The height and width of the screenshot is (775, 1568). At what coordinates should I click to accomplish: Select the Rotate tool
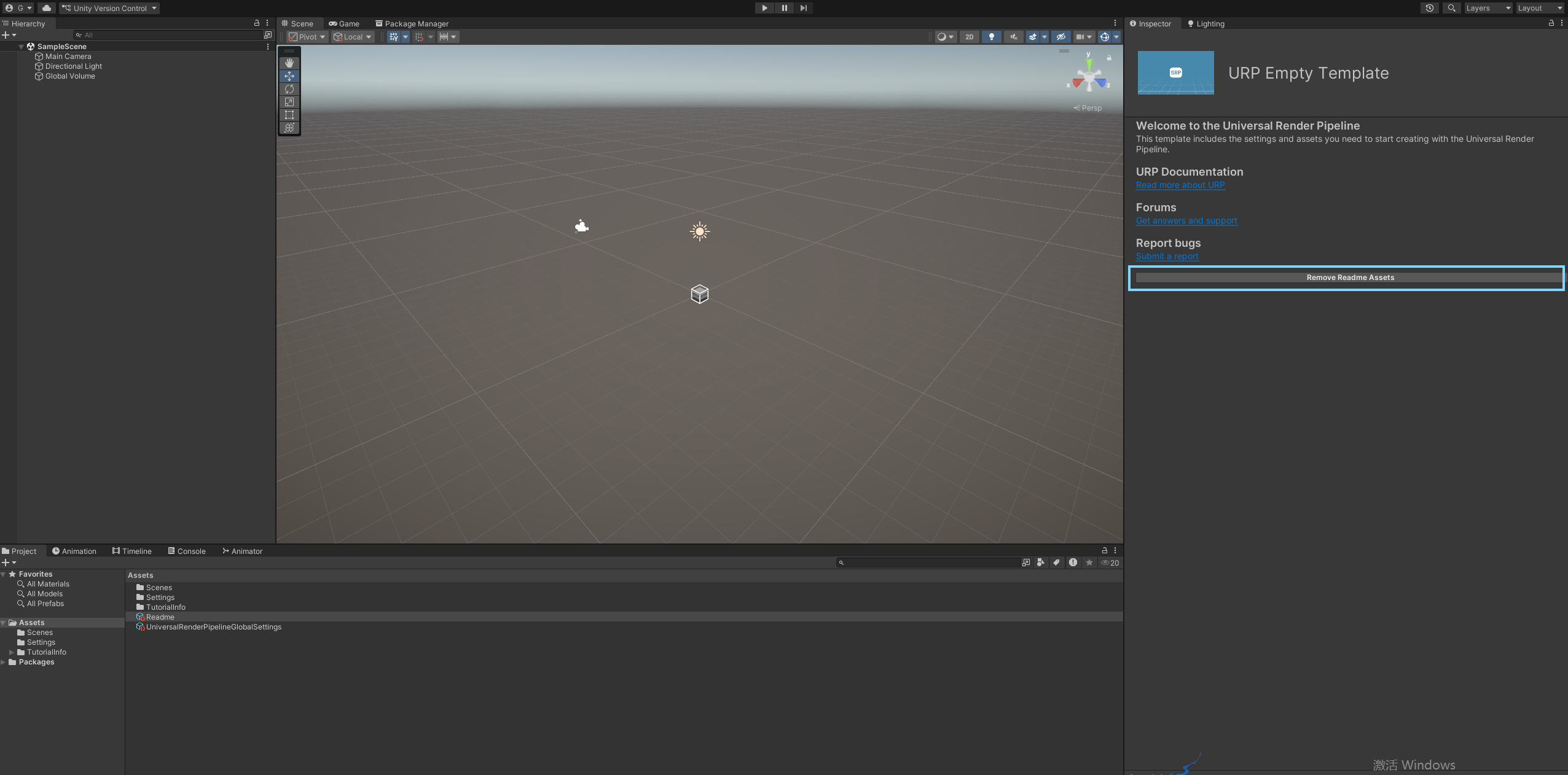[289, 89]
